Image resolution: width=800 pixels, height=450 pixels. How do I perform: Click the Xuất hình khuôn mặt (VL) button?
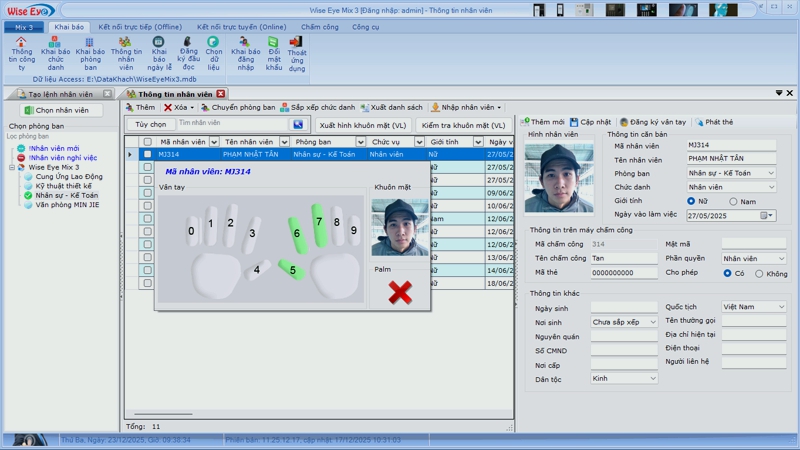click(x=363, y=126)
